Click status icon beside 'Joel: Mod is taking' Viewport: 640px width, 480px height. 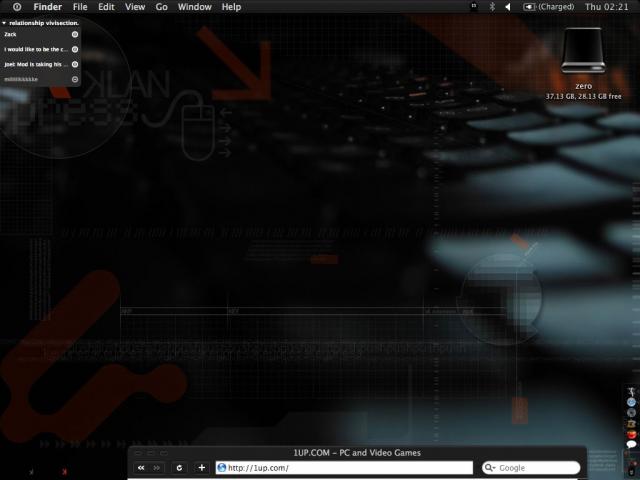(75, 64)
